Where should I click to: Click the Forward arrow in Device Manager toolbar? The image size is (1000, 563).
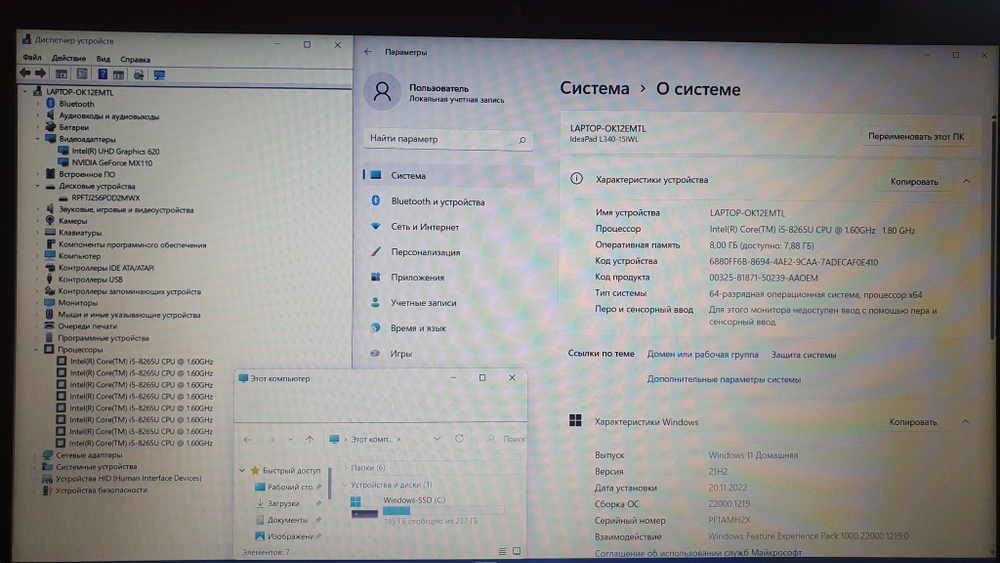pyautogui.click(x=40, y=73)
